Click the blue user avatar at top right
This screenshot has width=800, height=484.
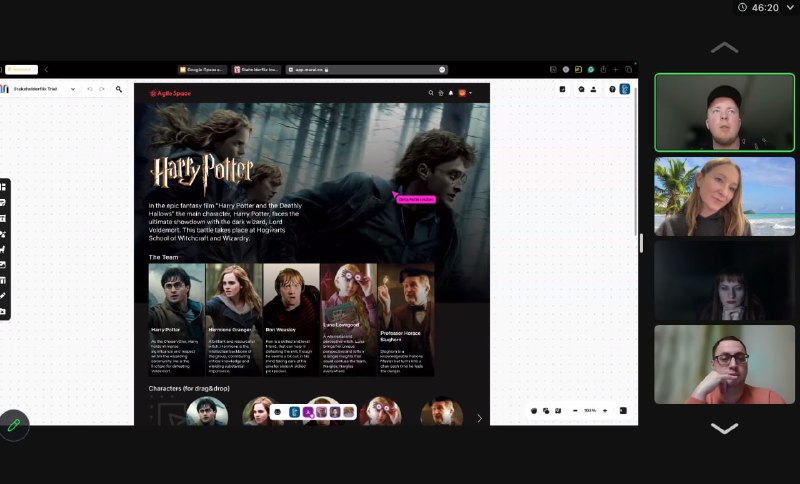point(624,89)
